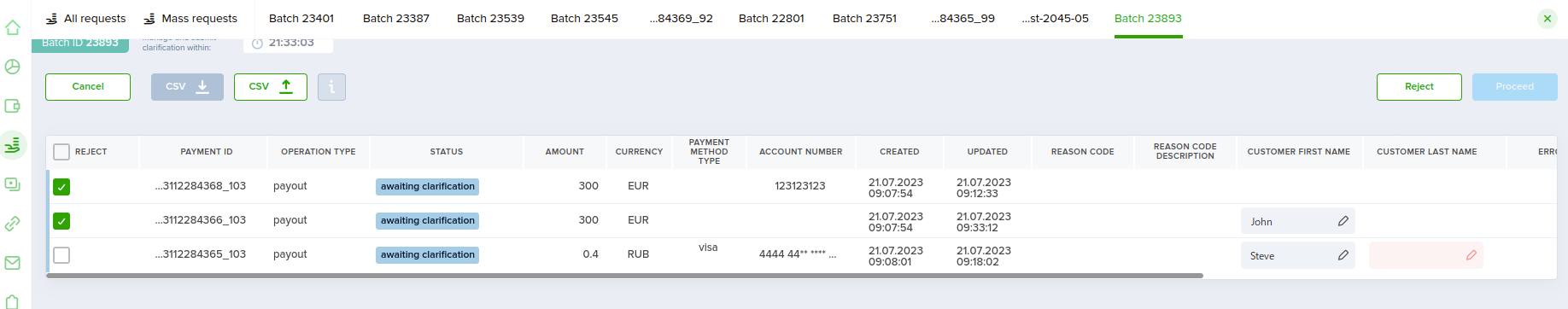1568x309 pixels.
Task: Open the envelope mail sidebar icon
Action: coord(13,263)
